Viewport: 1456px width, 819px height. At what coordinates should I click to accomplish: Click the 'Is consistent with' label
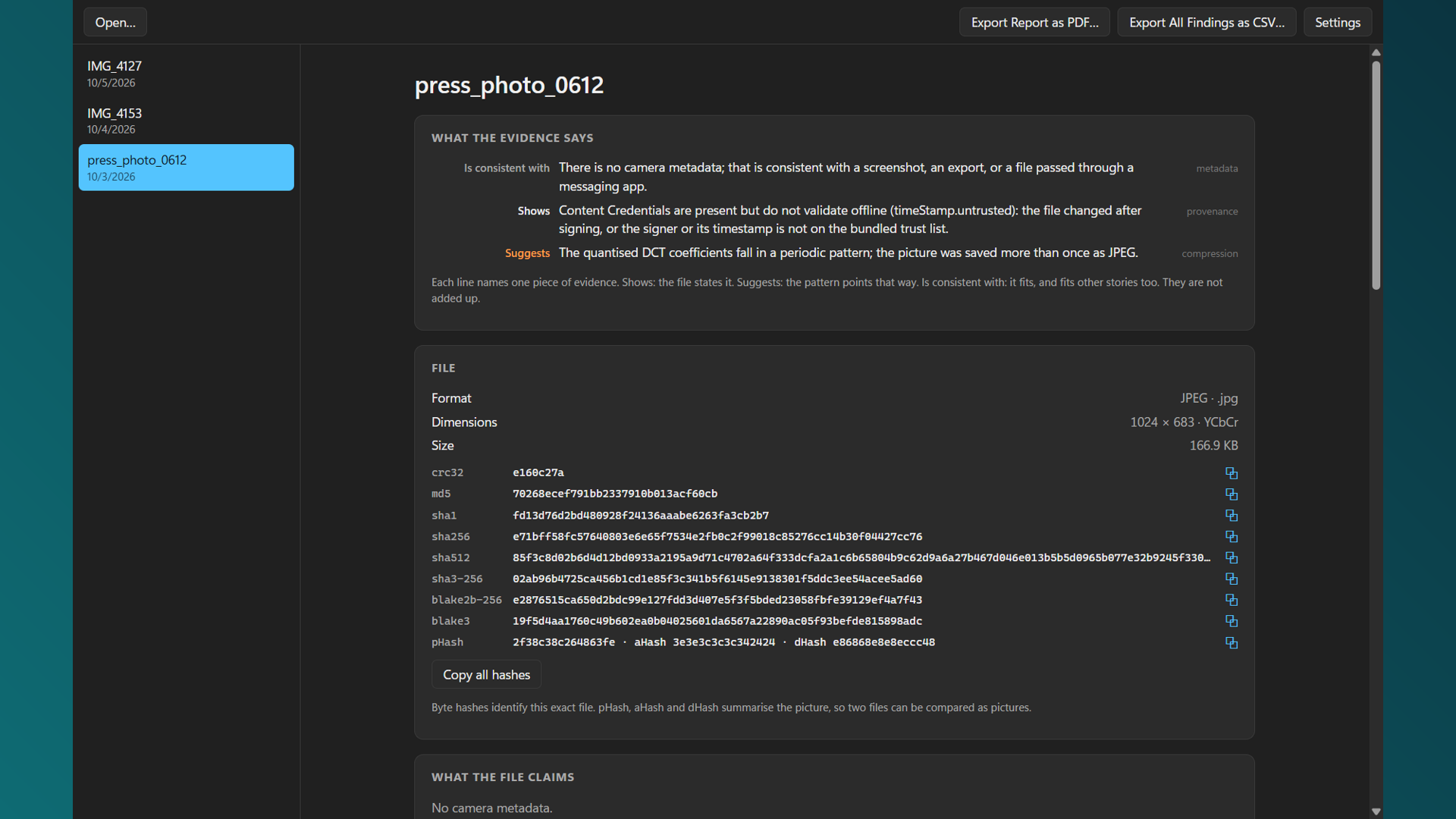tap(507, 168)
